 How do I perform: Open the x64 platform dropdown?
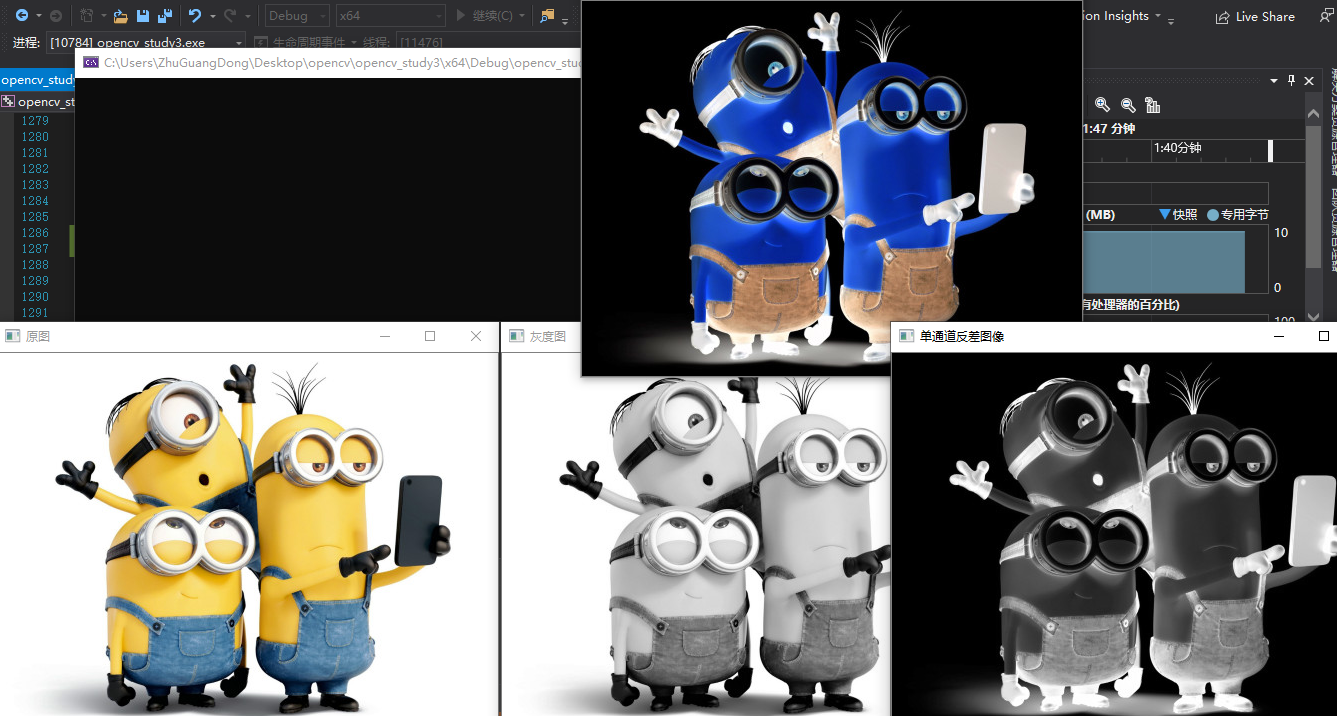[x=390, y=16]
